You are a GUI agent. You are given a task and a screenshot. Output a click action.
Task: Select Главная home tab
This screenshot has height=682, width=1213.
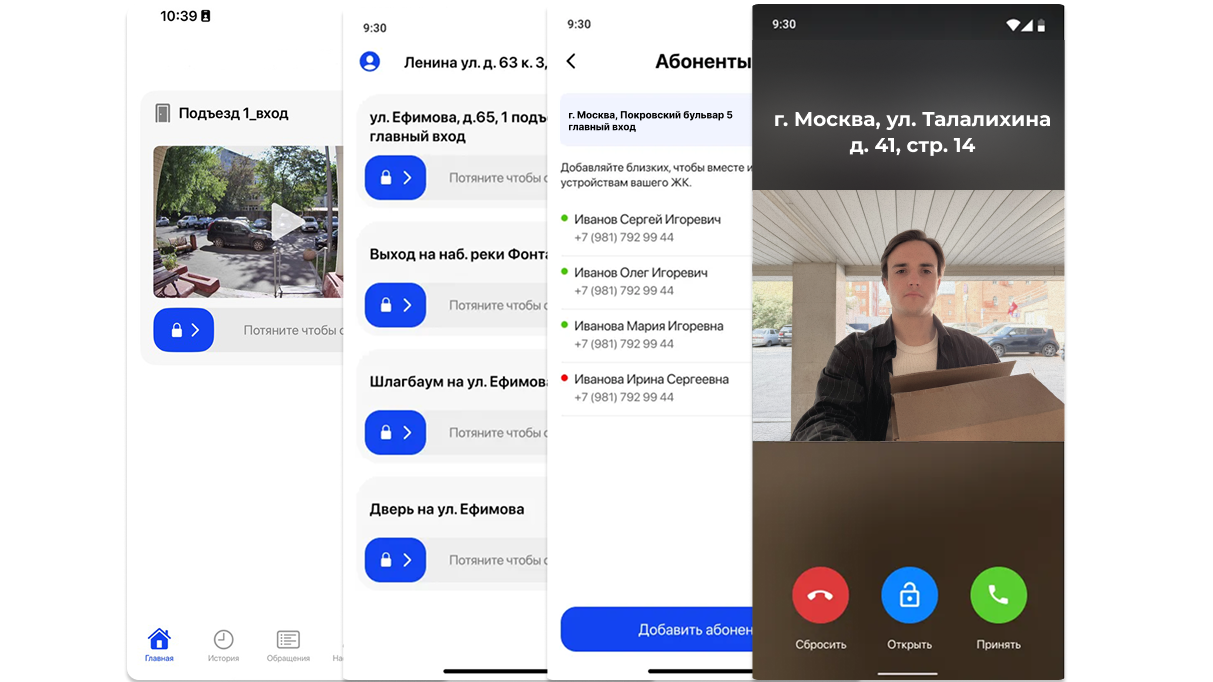(x=159, y=645)
